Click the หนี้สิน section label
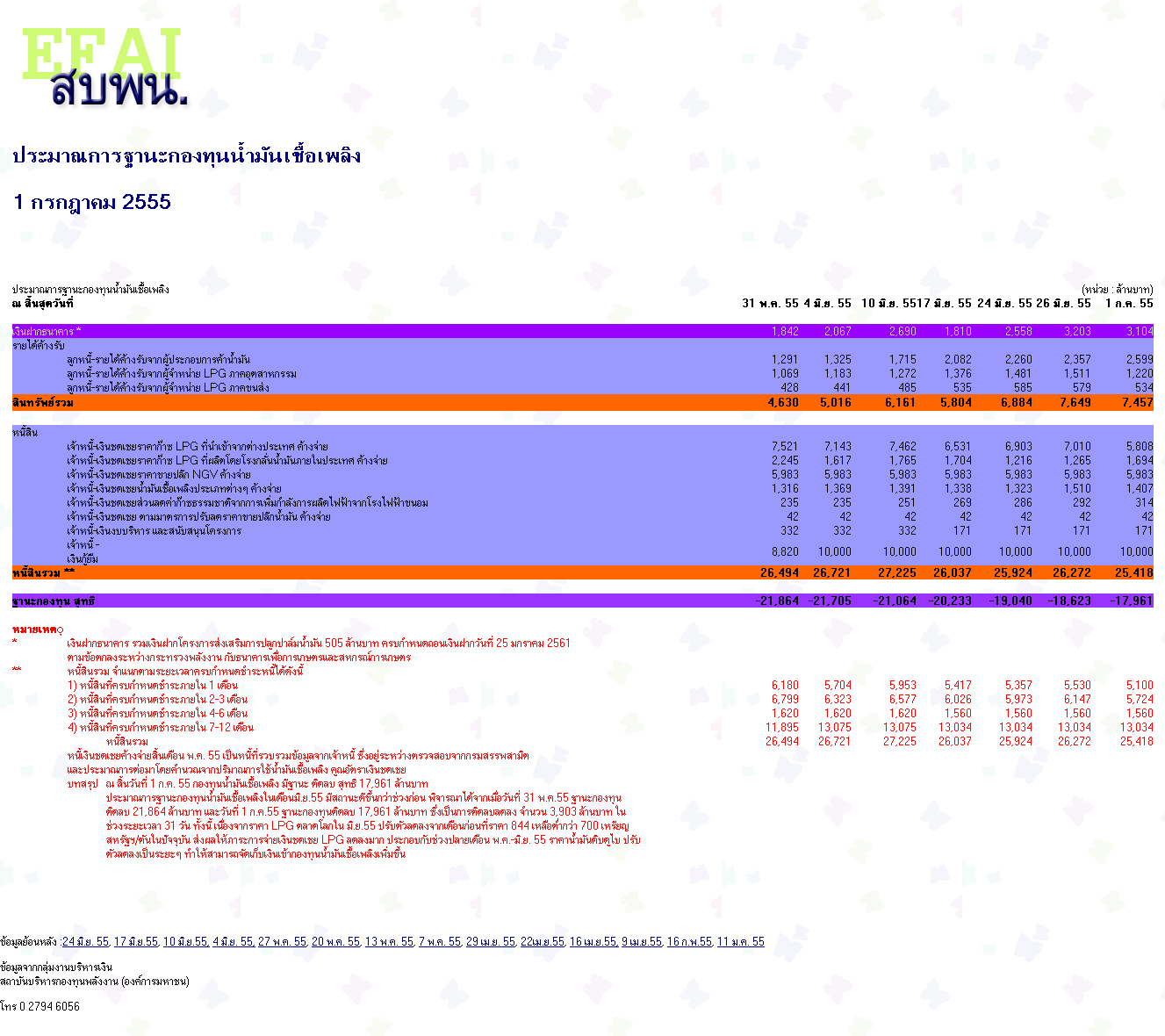 click(25, 433)
